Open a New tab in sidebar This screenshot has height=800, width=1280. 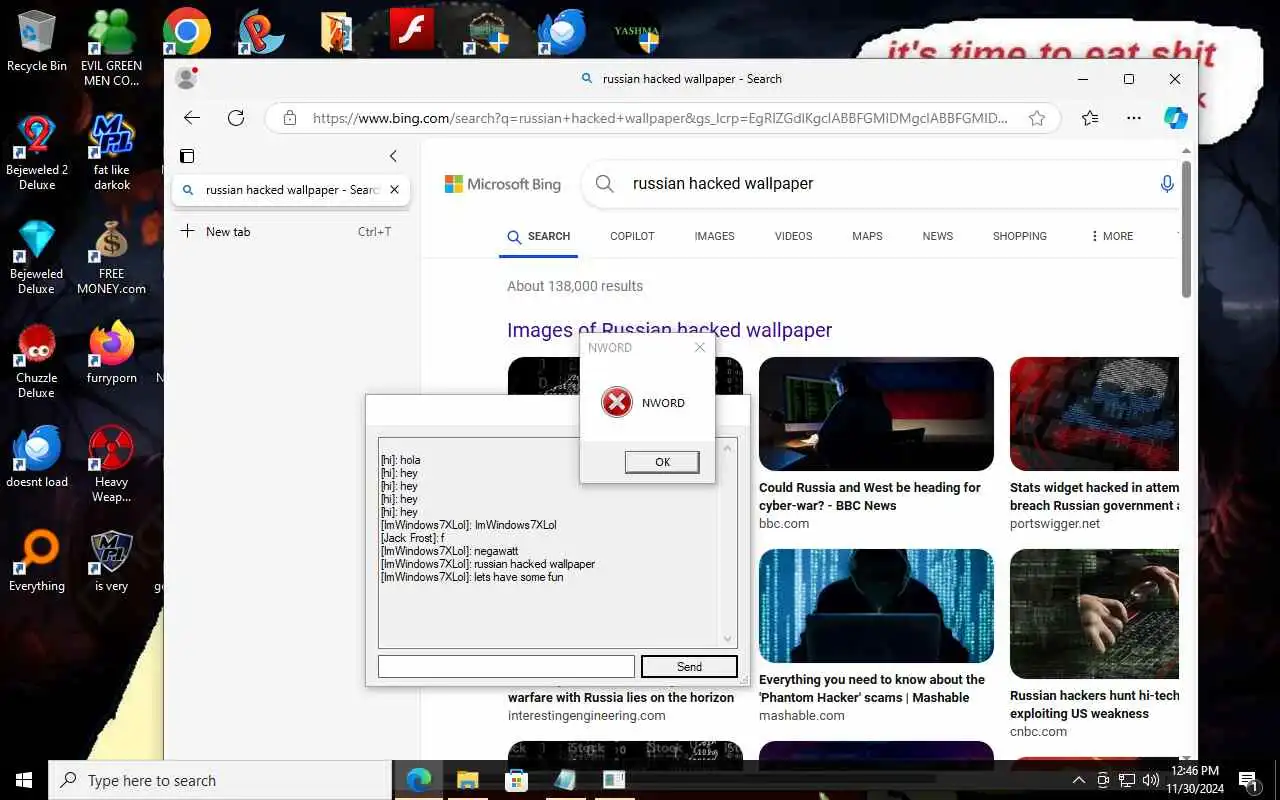pos(290,232)
